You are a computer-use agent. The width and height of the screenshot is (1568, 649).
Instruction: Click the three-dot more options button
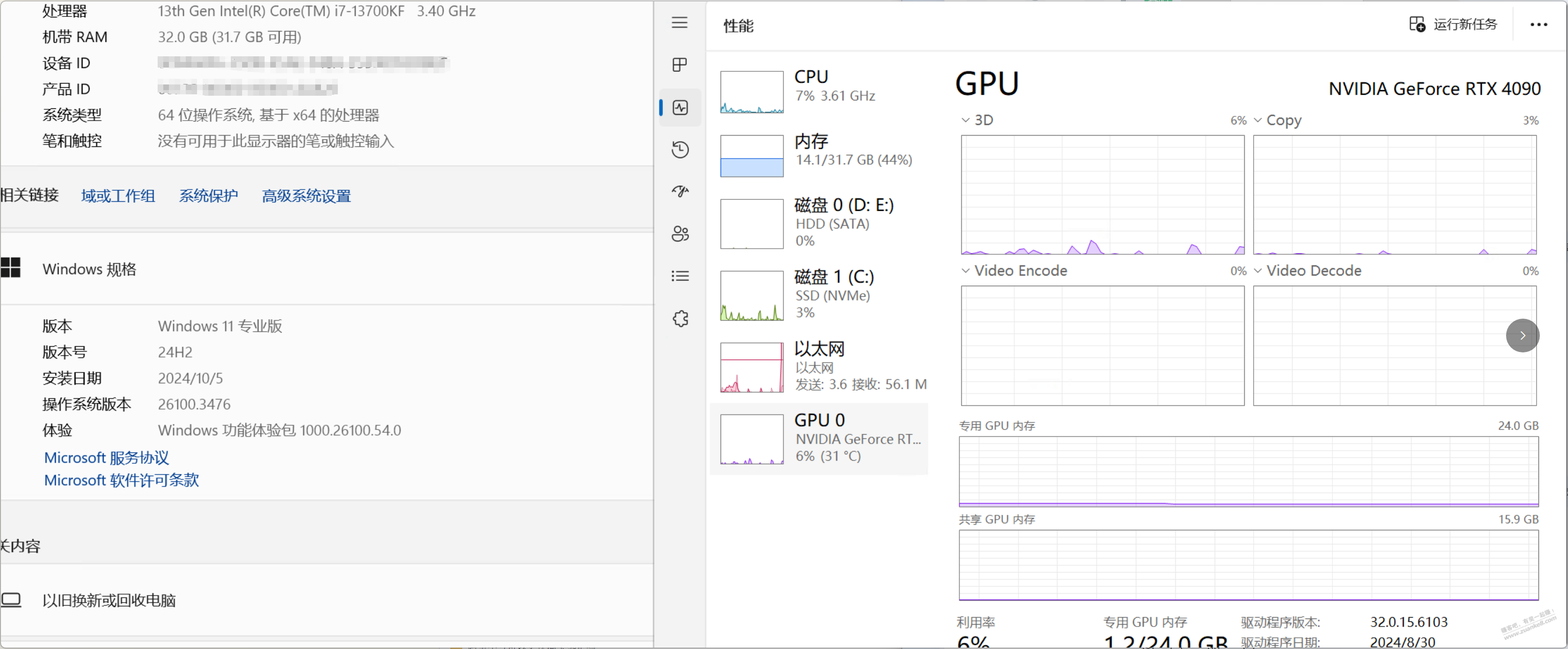(x=1538, y=25)
